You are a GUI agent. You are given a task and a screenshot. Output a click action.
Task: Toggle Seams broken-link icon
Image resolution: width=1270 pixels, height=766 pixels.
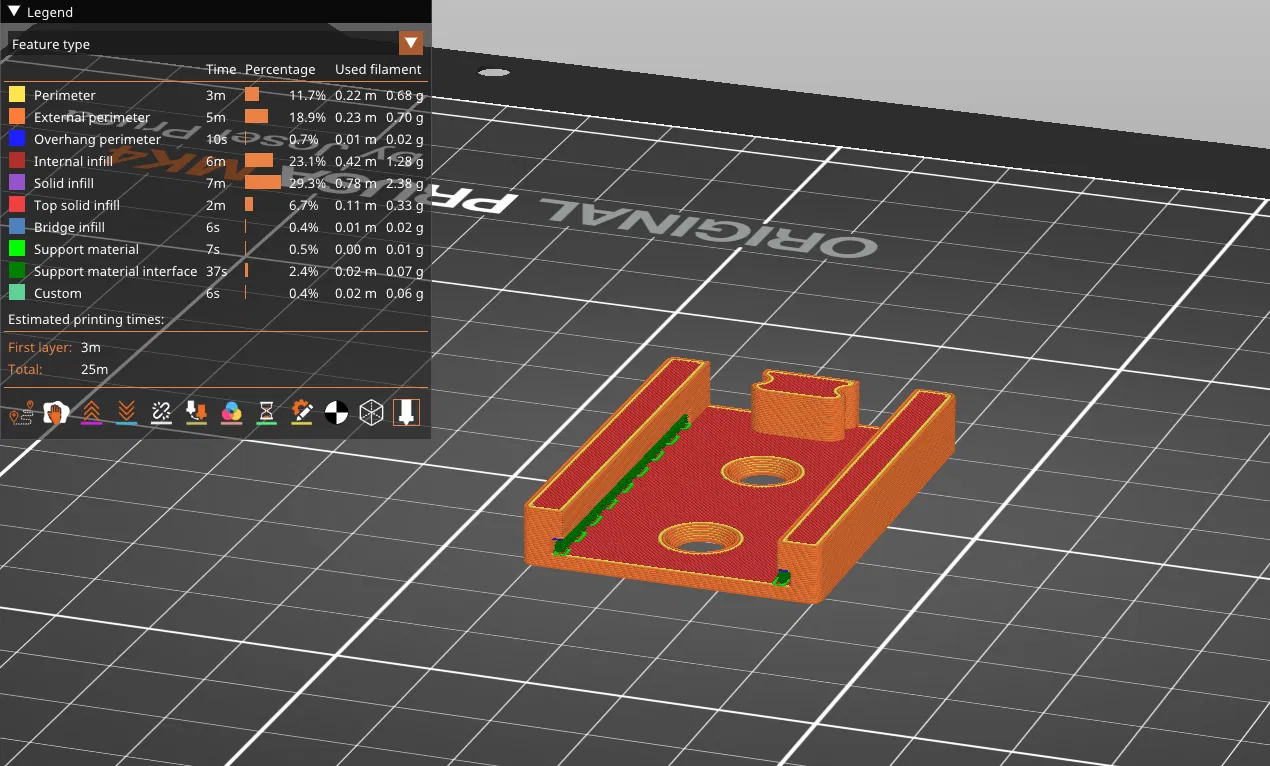[x=161, y=412]
